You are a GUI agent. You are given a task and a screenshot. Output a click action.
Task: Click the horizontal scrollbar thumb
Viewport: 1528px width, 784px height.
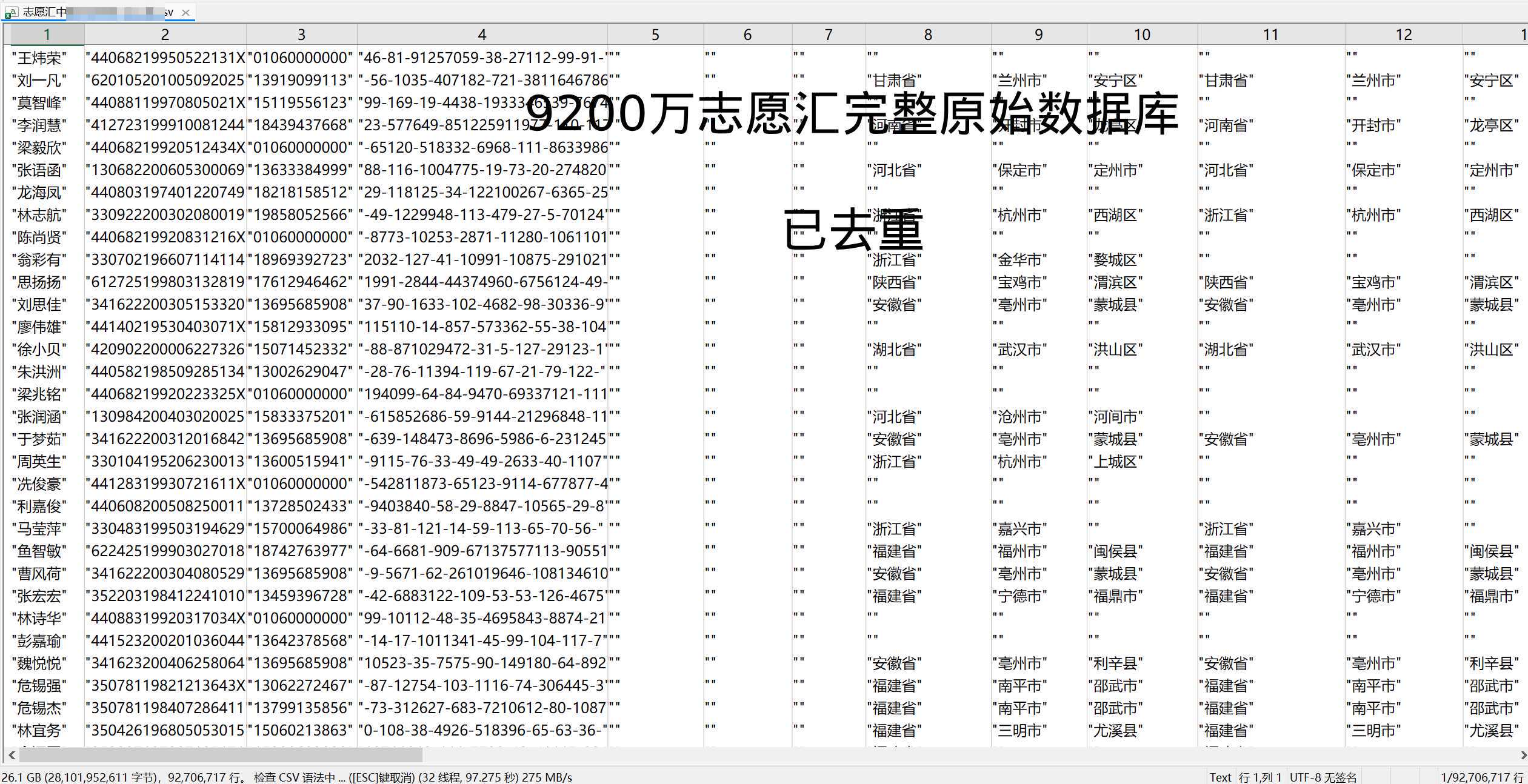tap(221, 755)
